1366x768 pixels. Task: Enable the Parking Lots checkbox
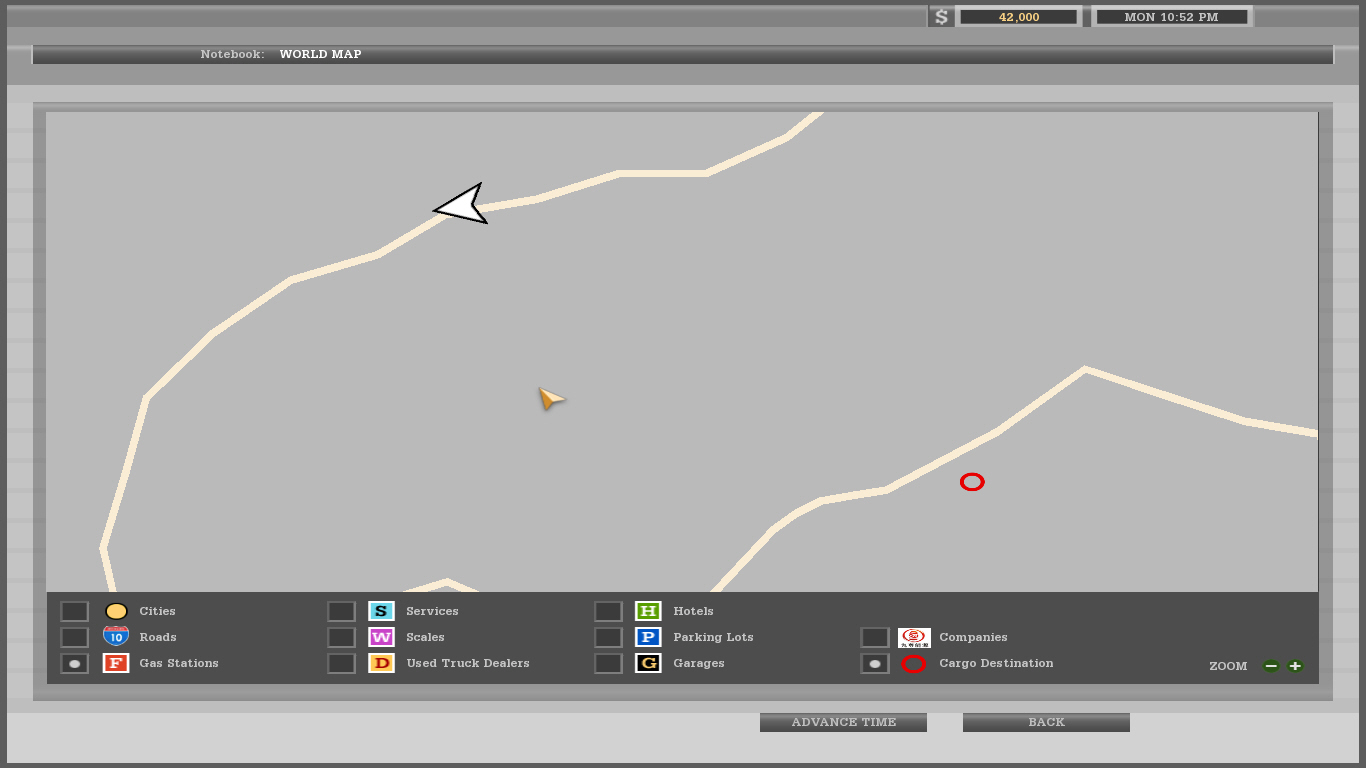pyautogui.click(x=608, y=637)
